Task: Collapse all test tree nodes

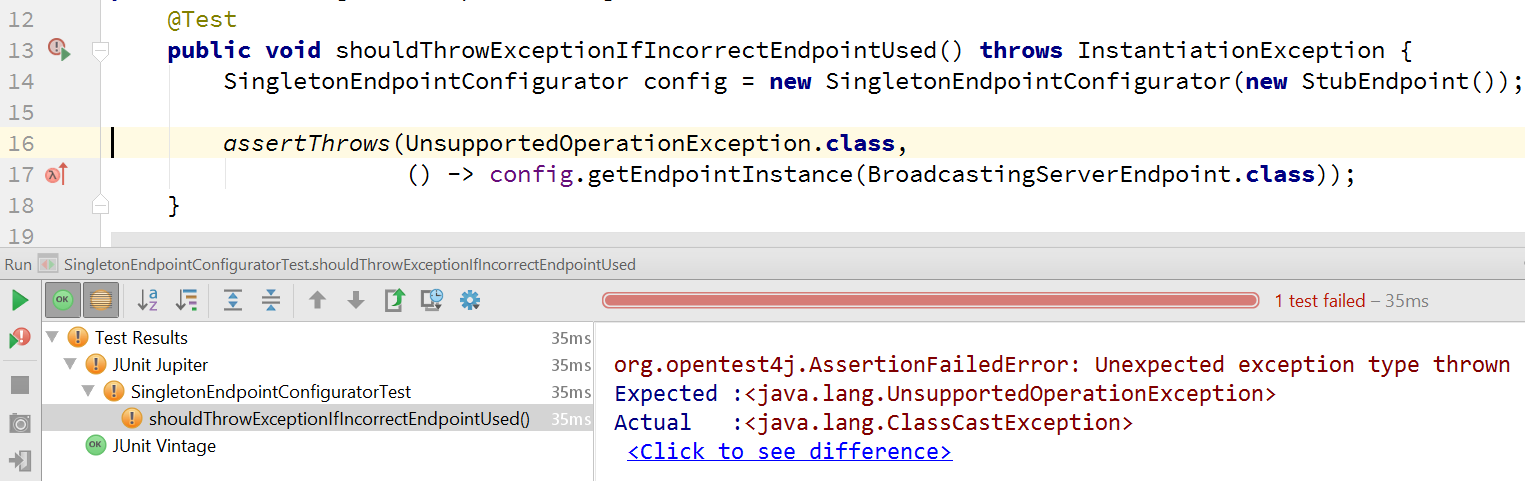Action: click(x=270, y=300)
